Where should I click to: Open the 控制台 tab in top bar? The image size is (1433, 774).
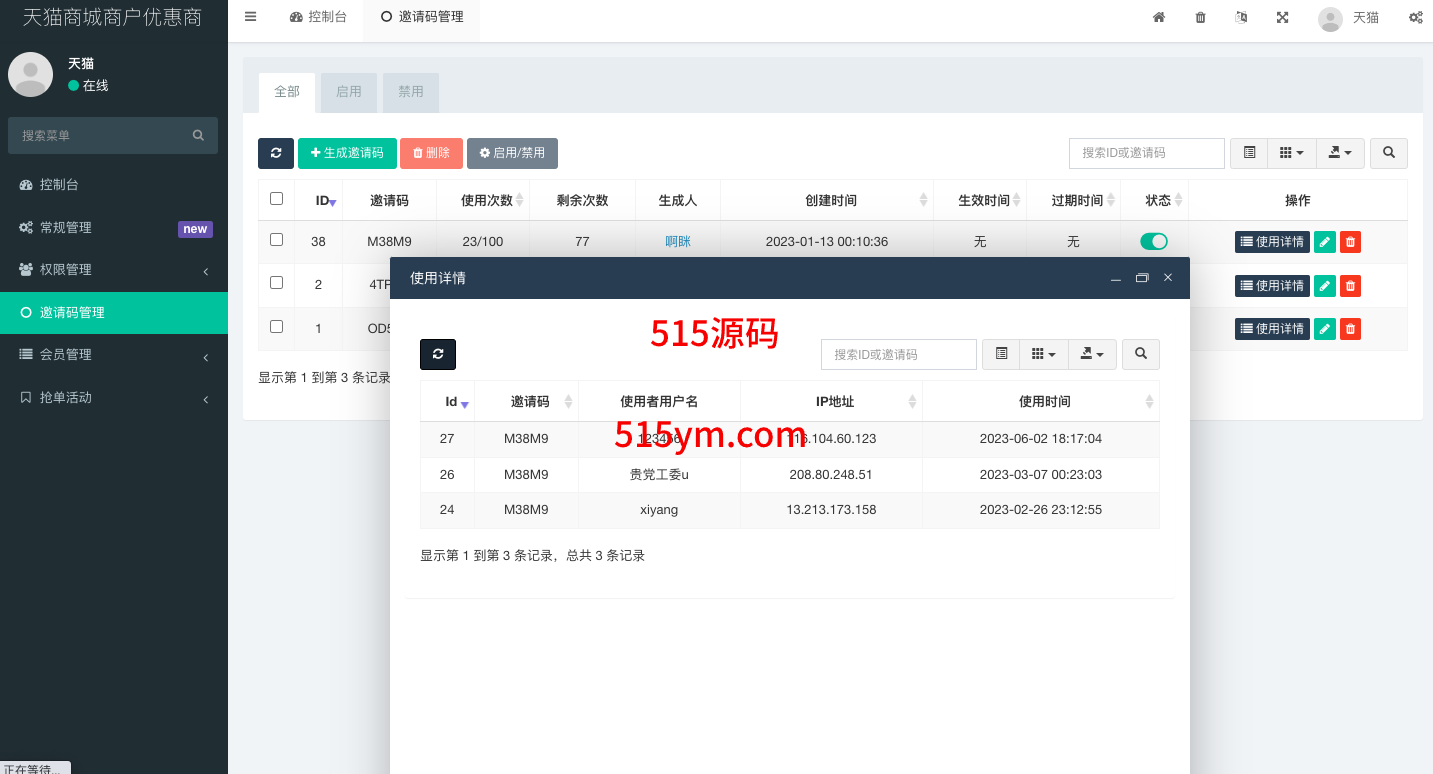click(x=318, y=17)
